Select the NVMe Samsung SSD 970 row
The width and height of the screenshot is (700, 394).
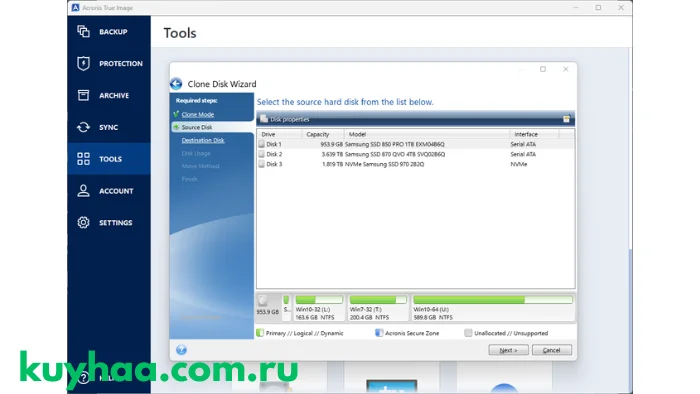(x=416, y=164)
